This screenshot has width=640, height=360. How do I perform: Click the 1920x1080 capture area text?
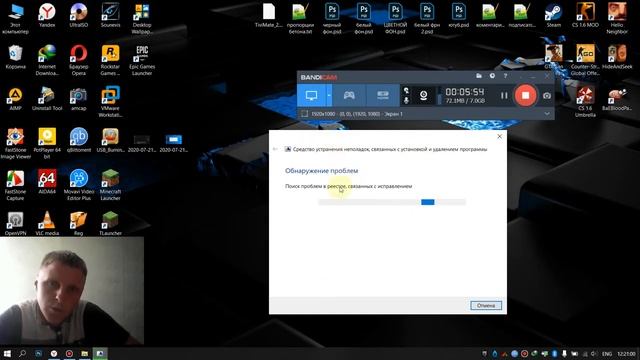357,114
